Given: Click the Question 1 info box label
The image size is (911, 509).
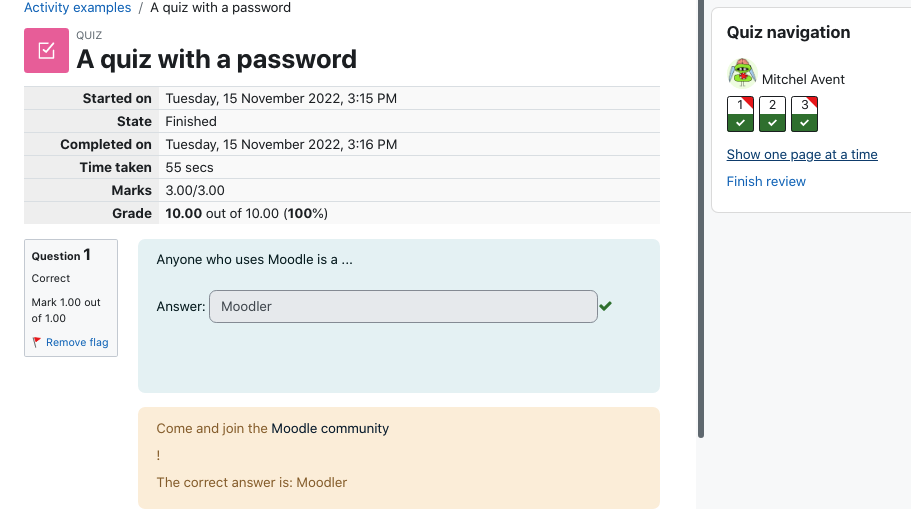Looking at the screenshot, I should point(61,255).
